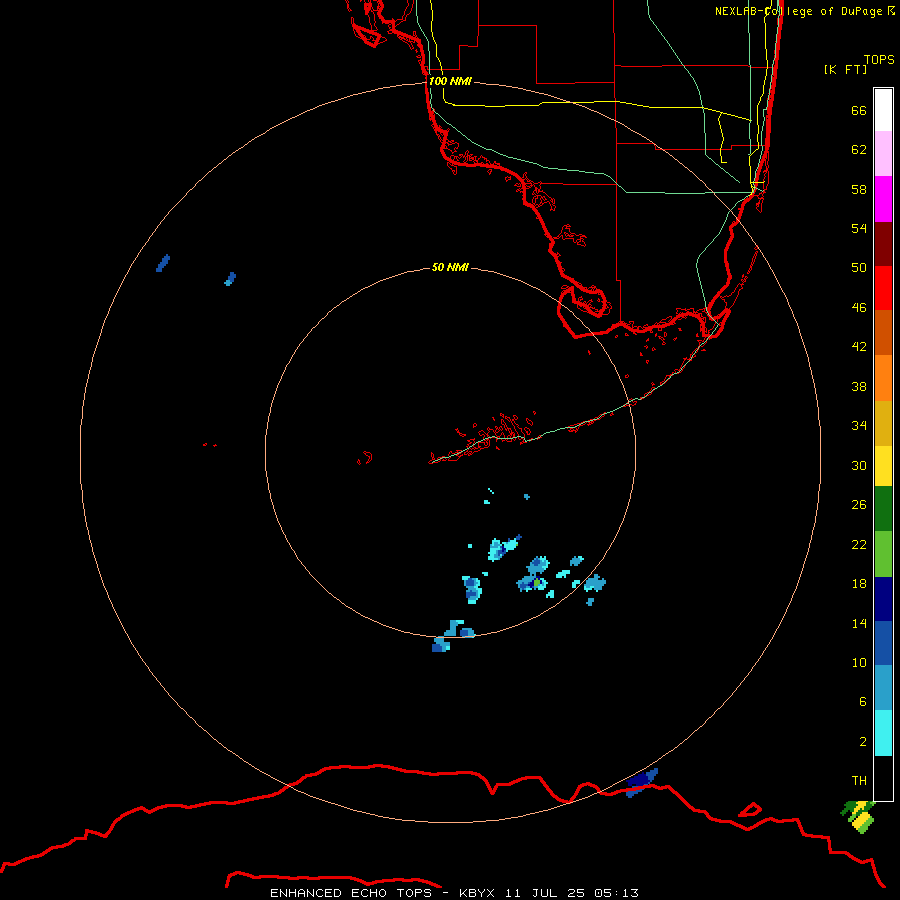
Task: Click the "38" legend value
Action: (x=859, y=387)
